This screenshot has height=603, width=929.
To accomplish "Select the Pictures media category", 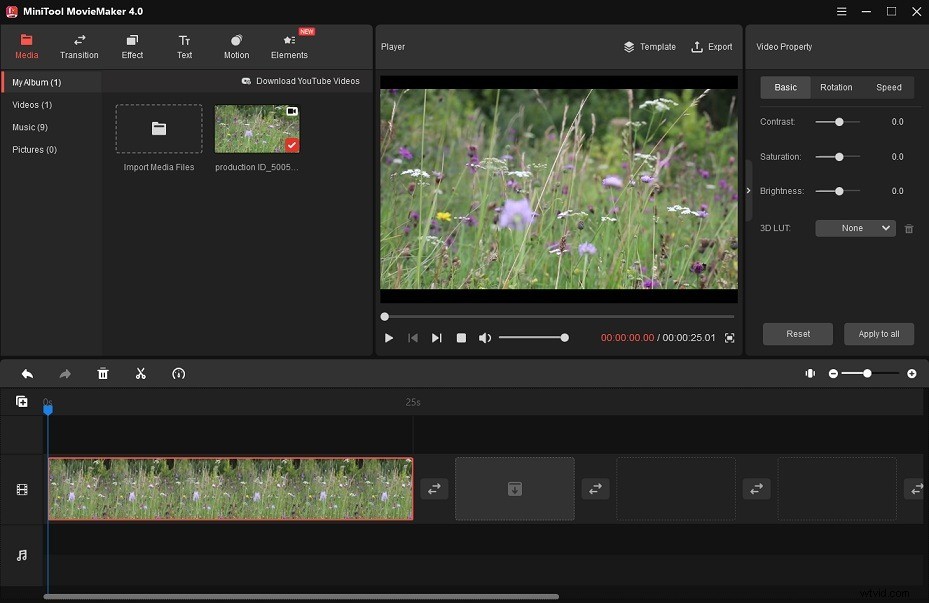I will [33, 149].
